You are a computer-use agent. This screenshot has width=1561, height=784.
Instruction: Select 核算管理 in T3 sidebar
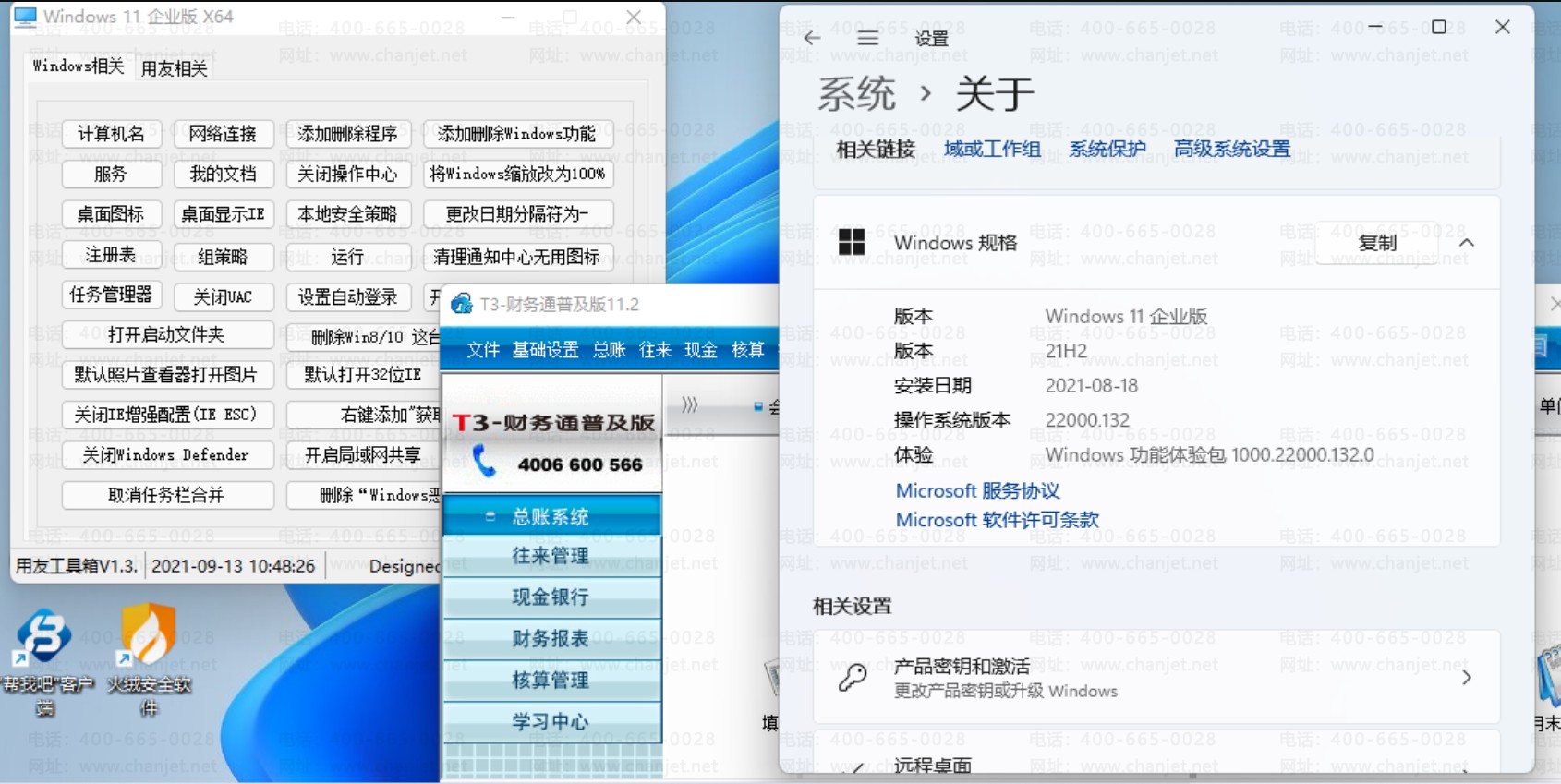(x=551, y=681)
